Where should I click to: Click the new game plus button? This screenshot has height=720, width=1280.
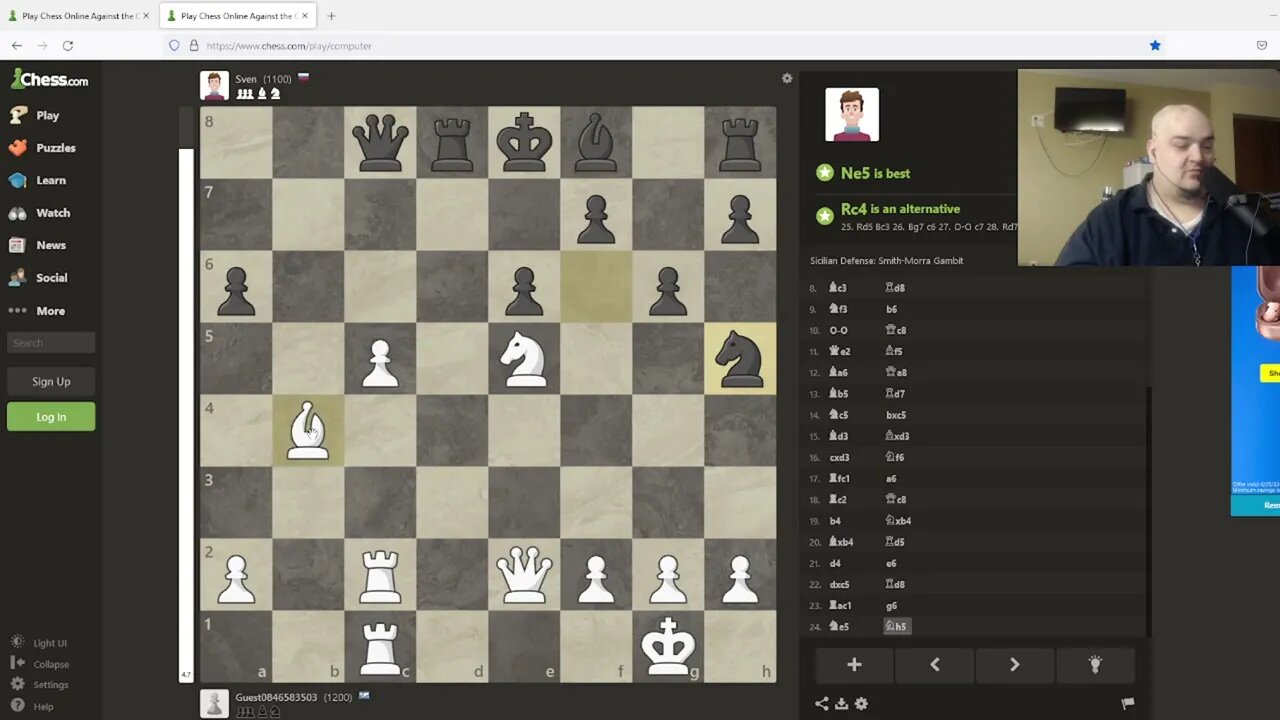[x=854, y=665]
